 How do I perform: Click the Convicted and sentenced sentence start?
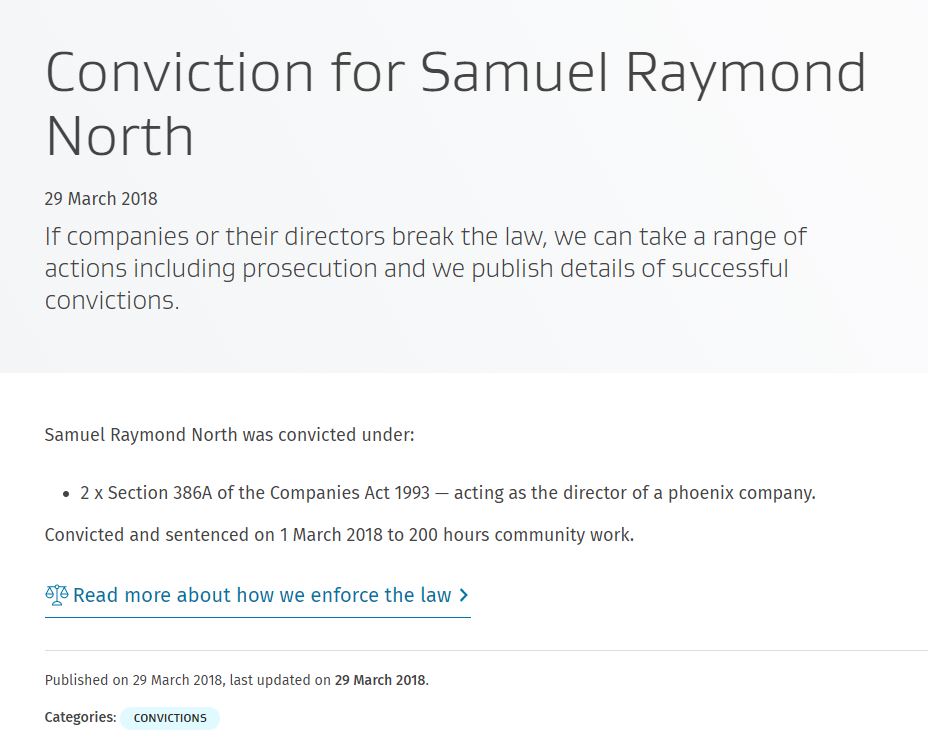tap(102, 535)
